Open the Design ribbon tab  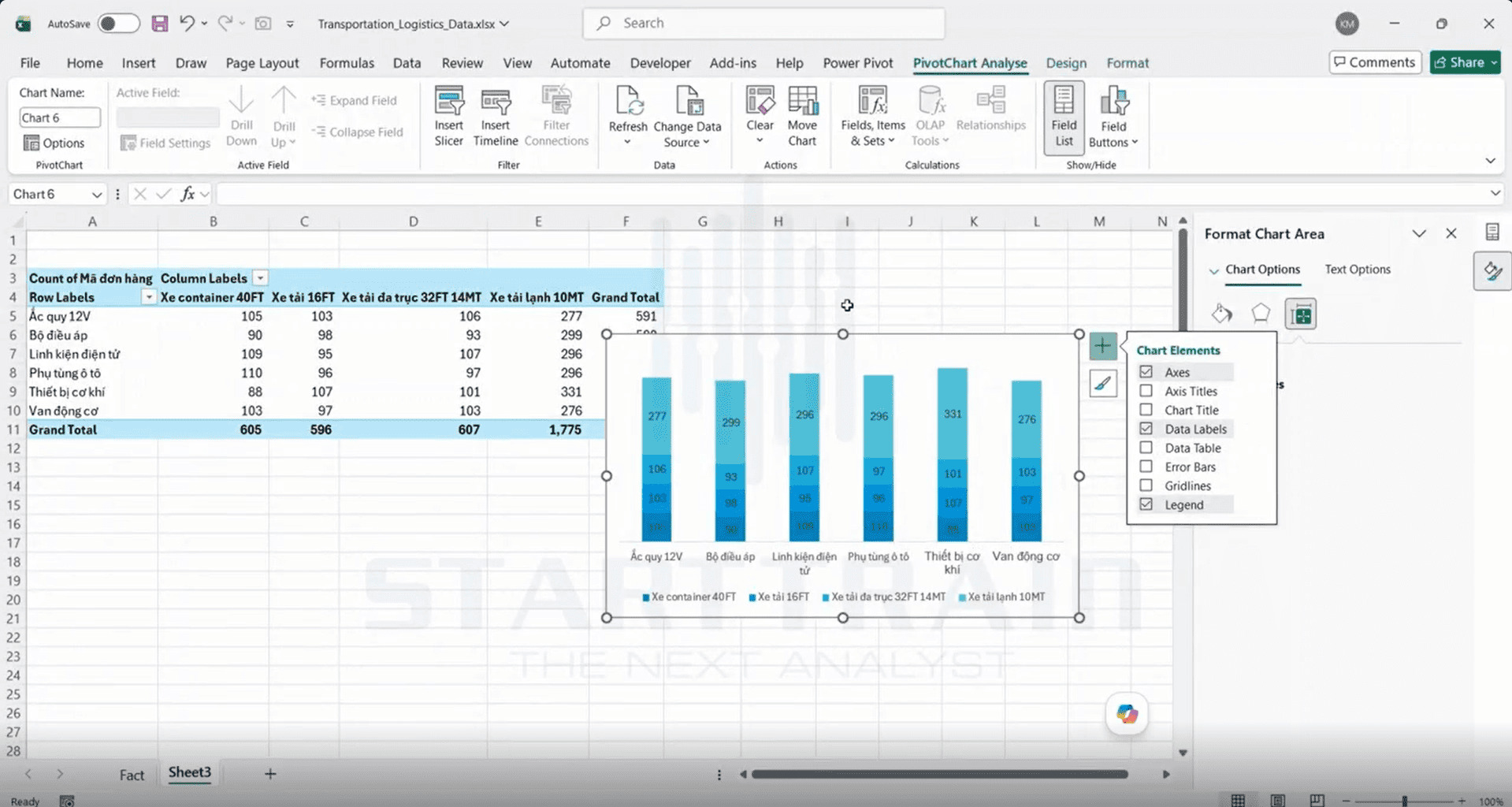1066,63
